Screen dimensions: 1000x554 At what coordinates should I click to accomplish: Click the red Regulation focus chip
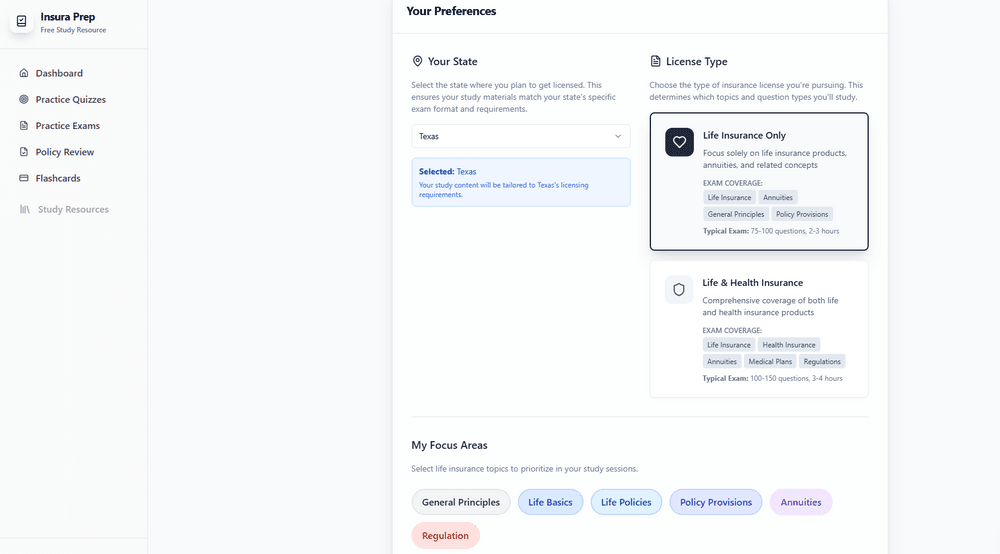click(445, 536)
